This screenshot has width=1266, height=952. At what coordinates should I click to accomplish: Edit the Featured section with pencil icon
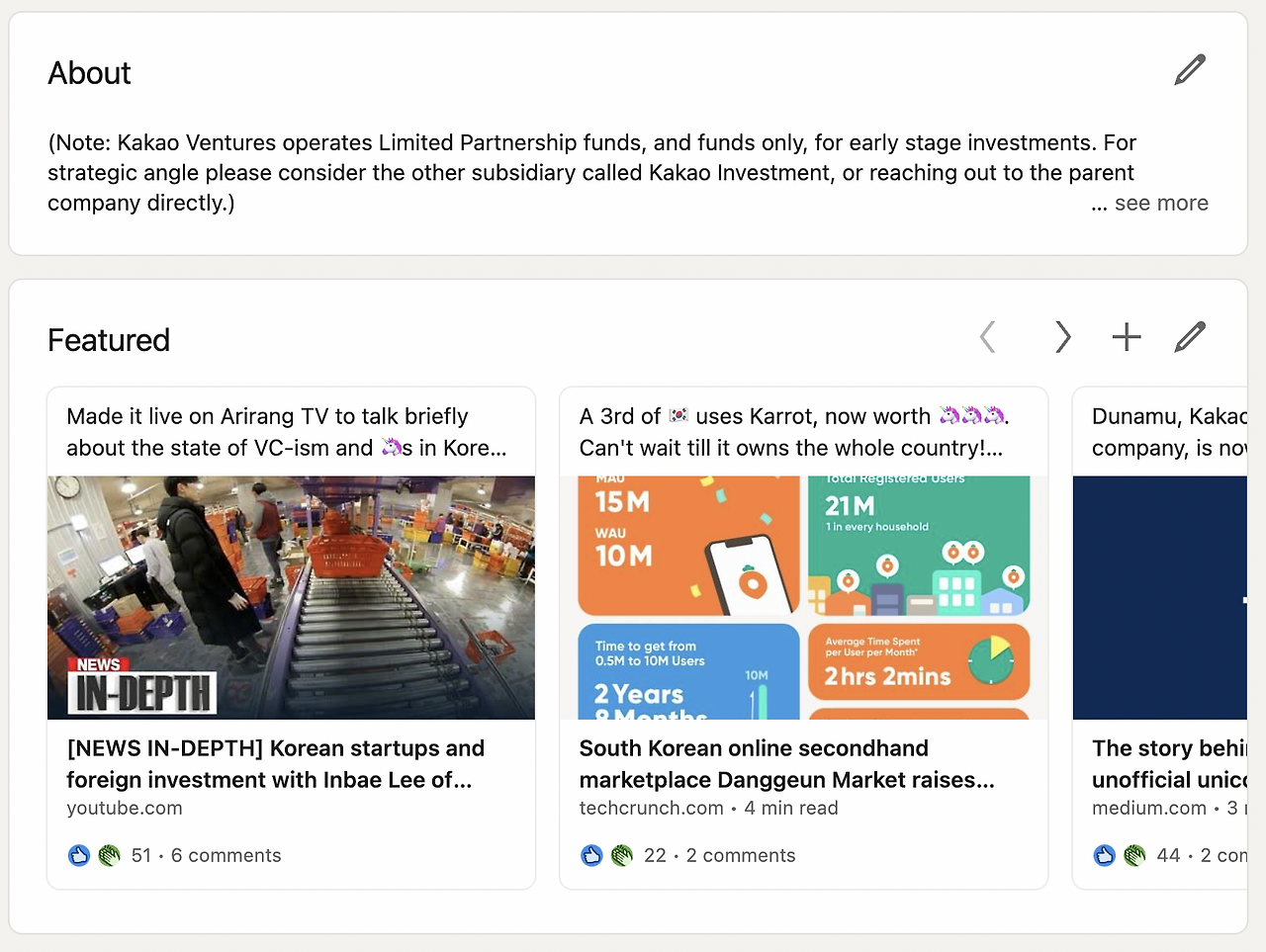click(x=1190, y=337)
